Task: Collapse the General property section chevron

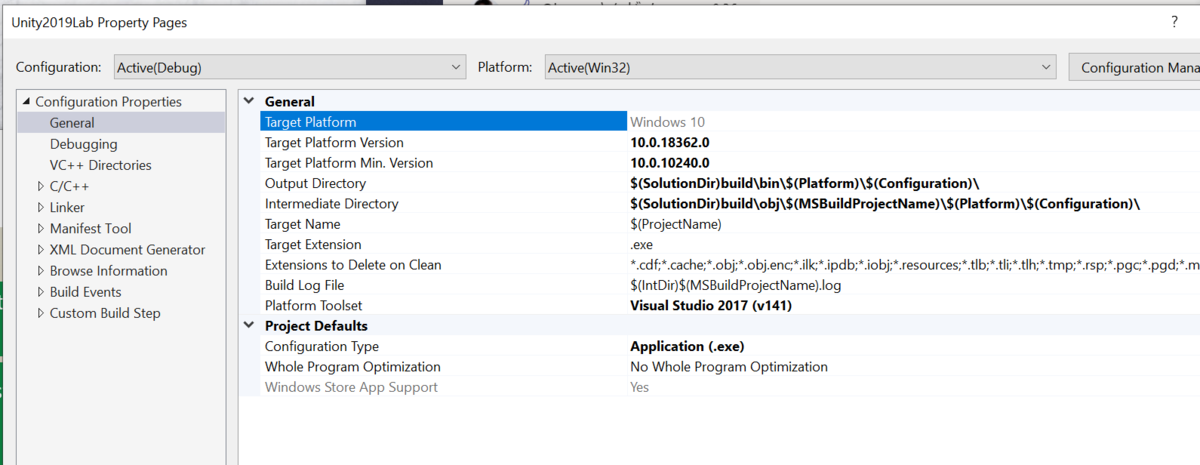Action: coord(248,101)
